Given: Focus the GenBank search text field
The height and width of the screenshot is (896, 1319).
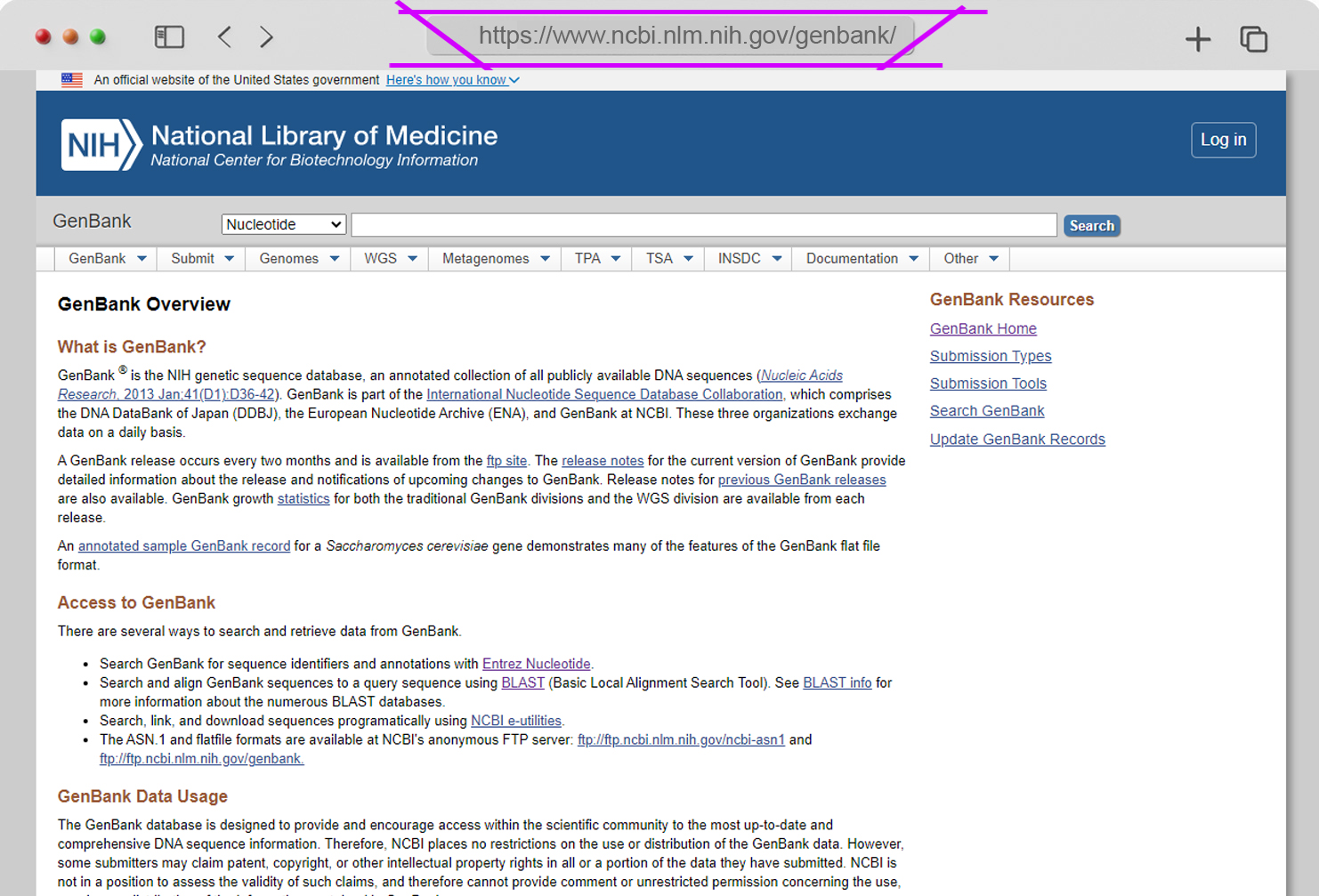Looking at the screenshot, I should (704, 224).
